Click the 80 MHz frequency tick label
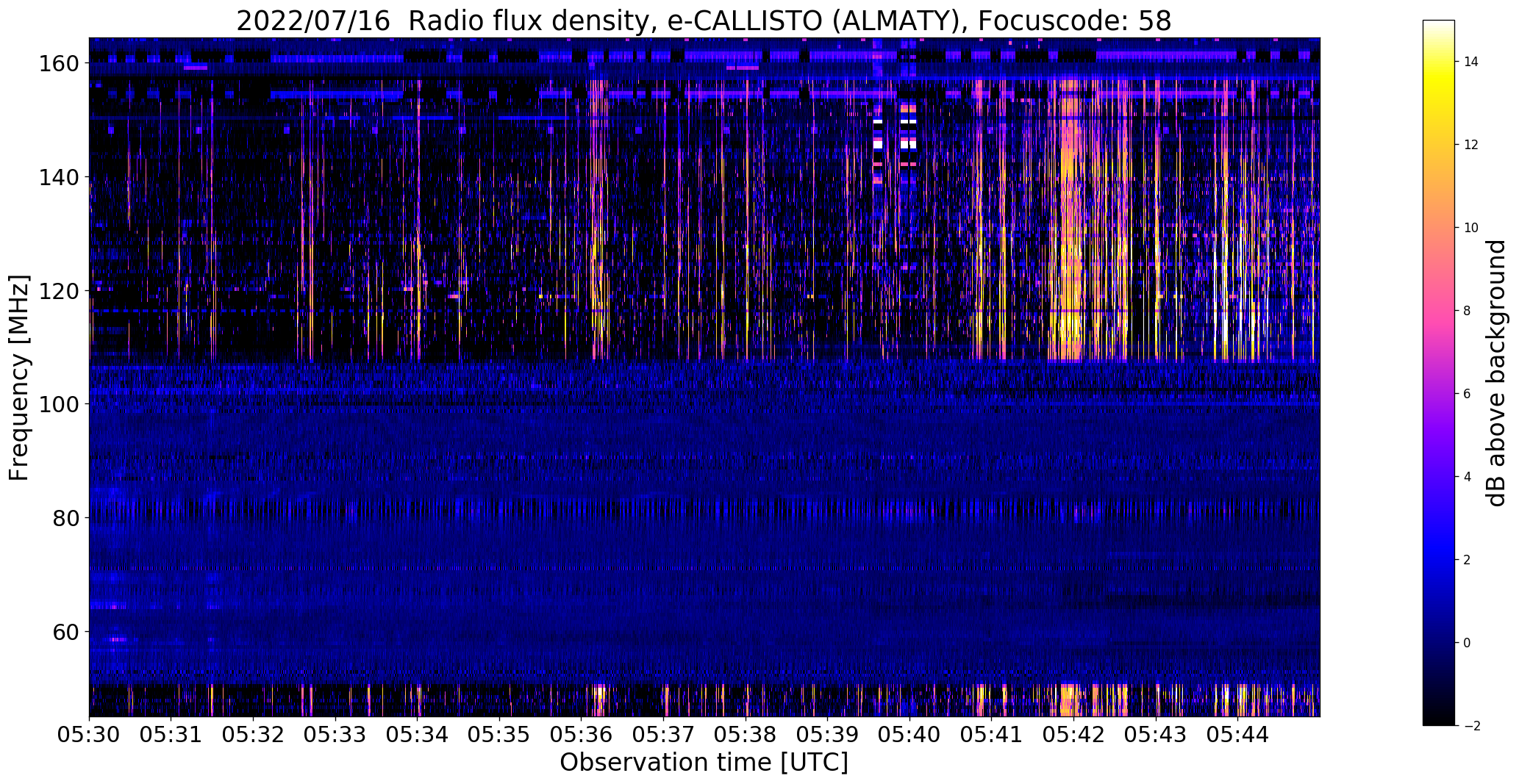The height and width of the screenshot is (784, 1519). pyautogui.click(x=66, y=518)
